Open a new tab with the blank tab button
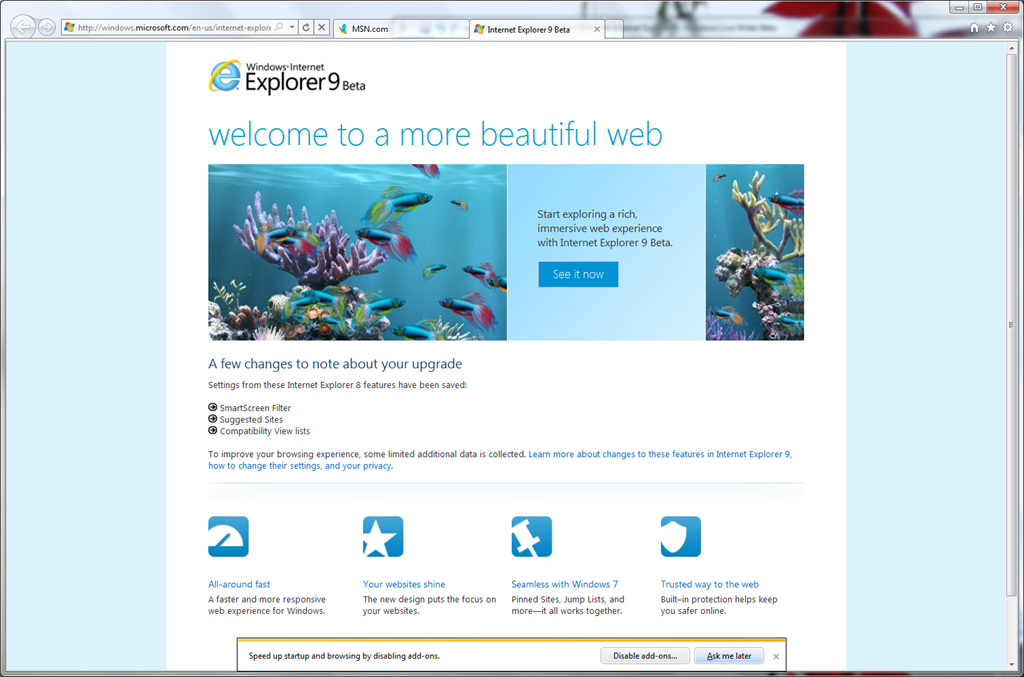 614,29
